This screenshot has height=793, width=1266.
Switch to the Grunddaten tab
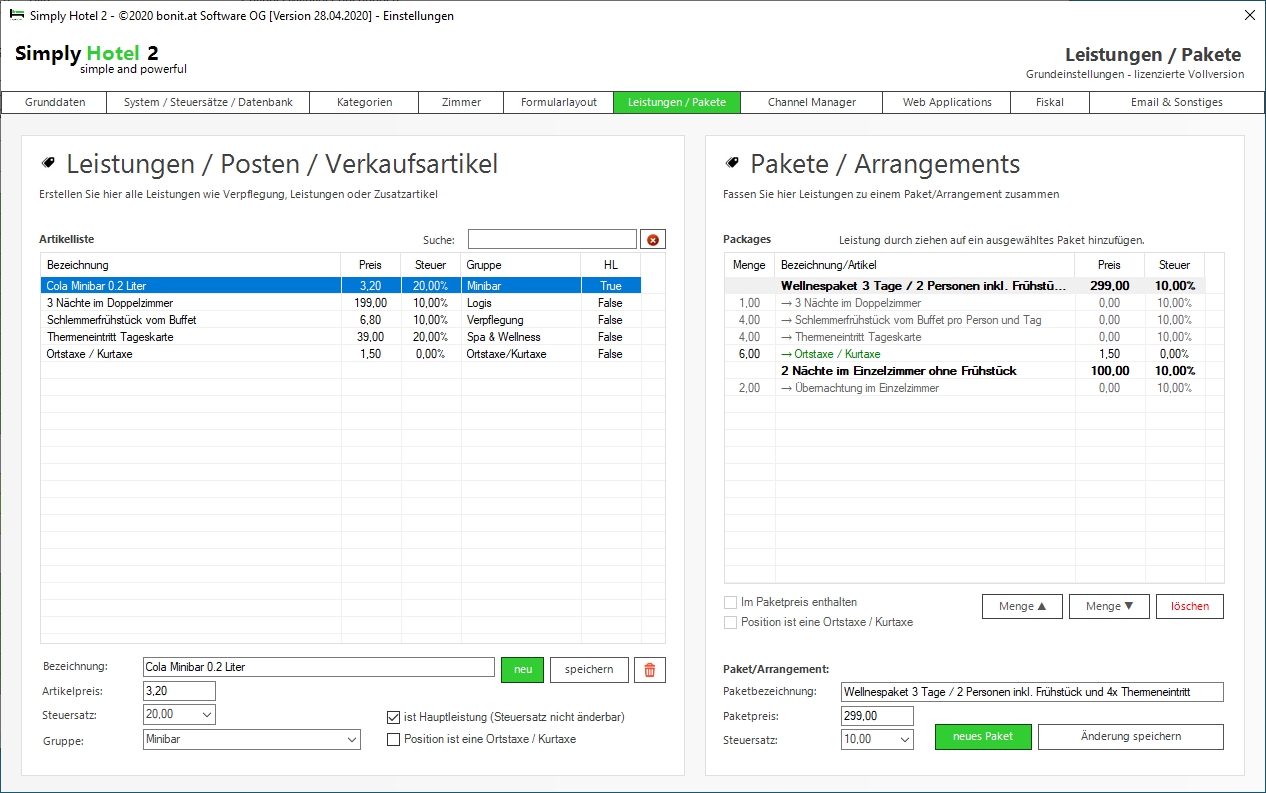pos(55,102)
